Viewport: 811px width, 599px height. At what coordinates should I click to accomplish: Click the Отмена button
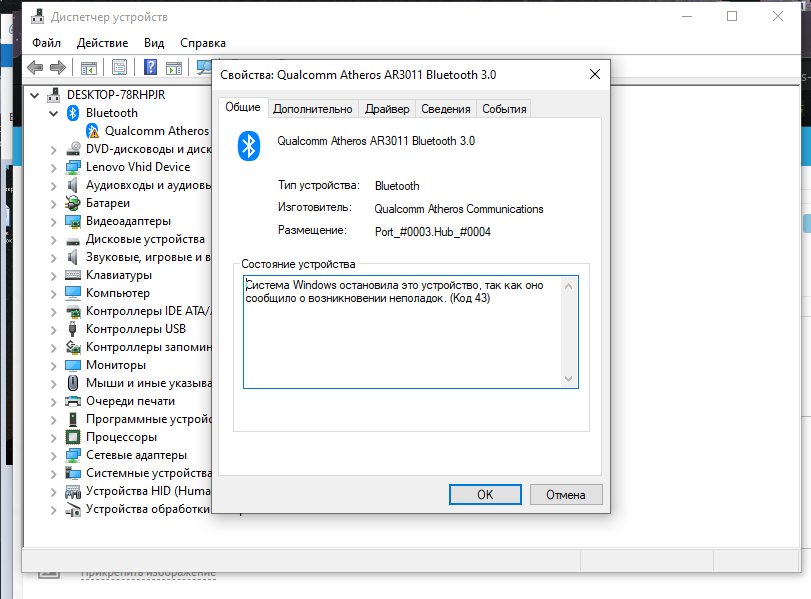click(566, 495)
